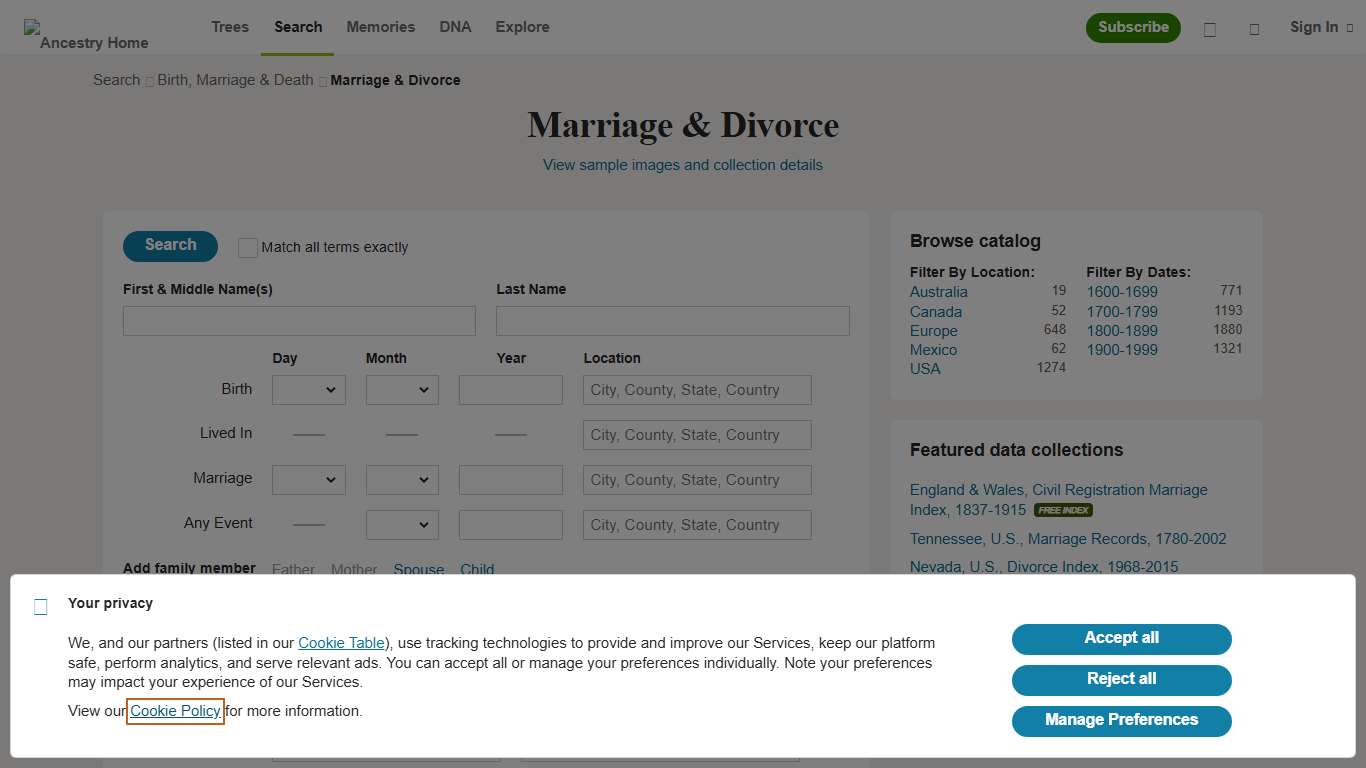Open the Explore menu item

(522, 27)
